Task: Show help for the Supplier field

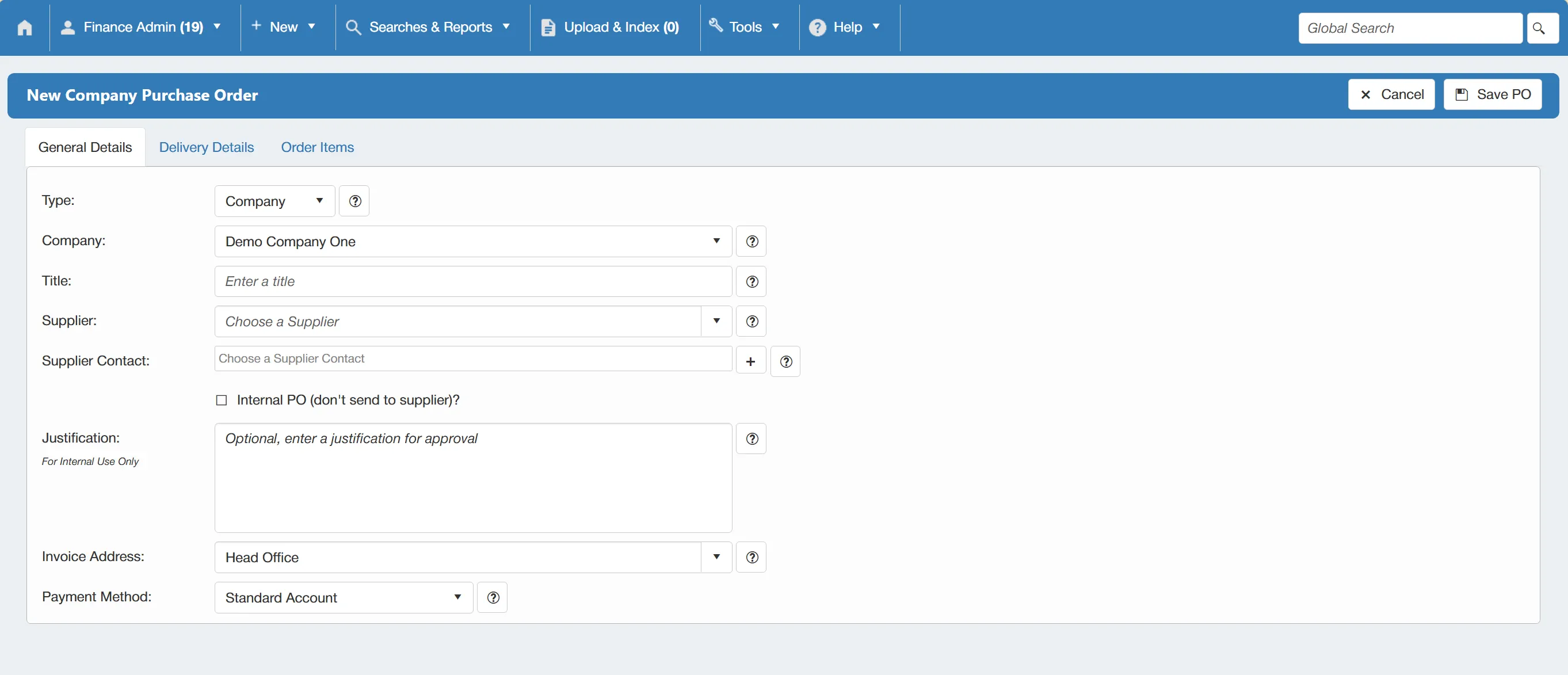Action: (x=751, y=321)
